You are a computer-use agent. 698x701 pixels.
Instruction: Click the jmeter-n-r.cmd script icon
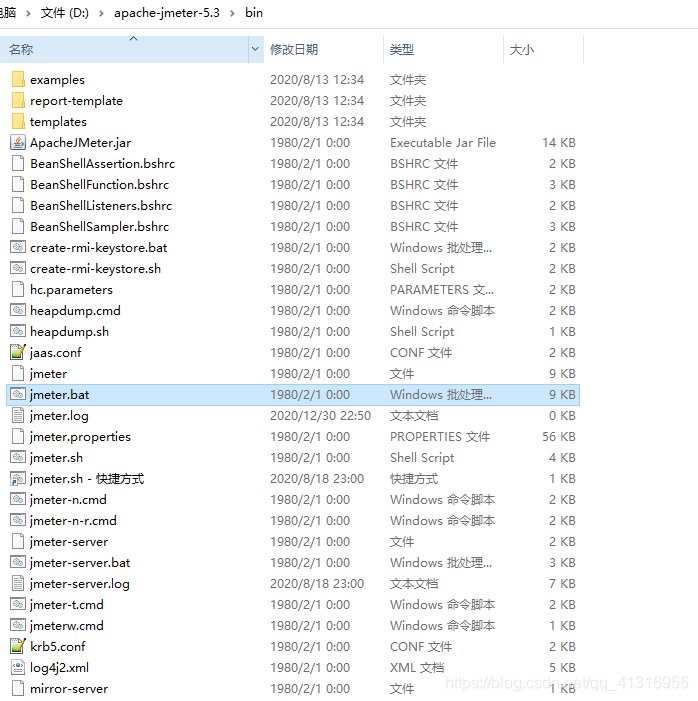pos(18,520)
